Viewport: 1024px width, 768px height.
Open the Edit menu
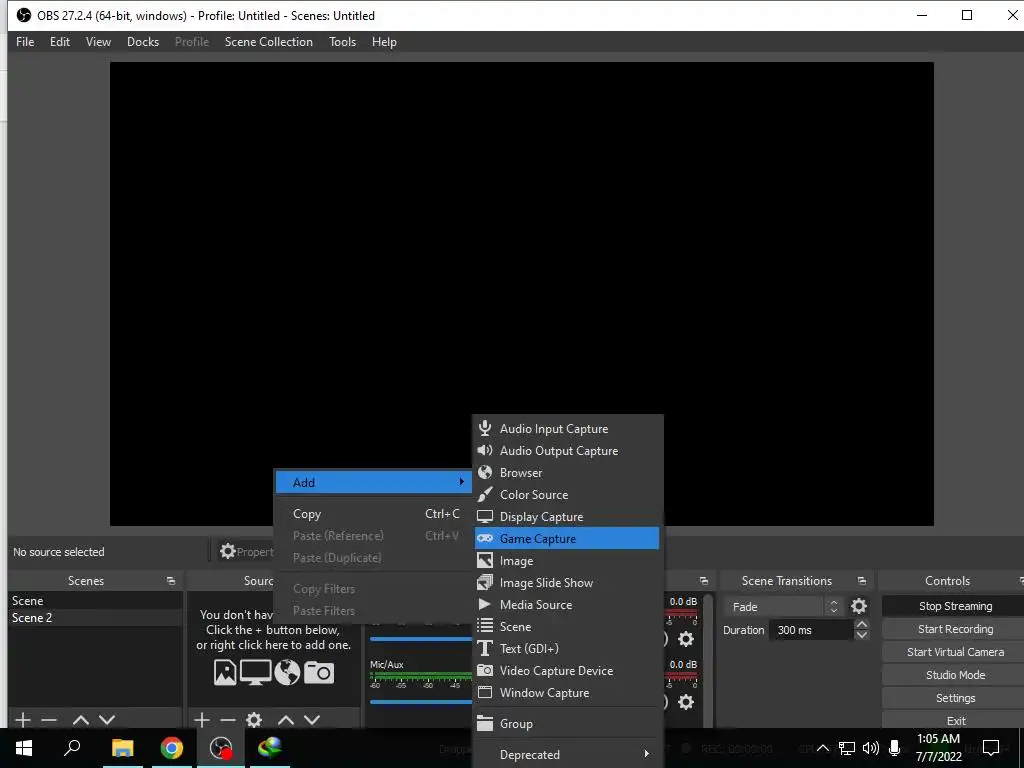[x=59, y=42]
